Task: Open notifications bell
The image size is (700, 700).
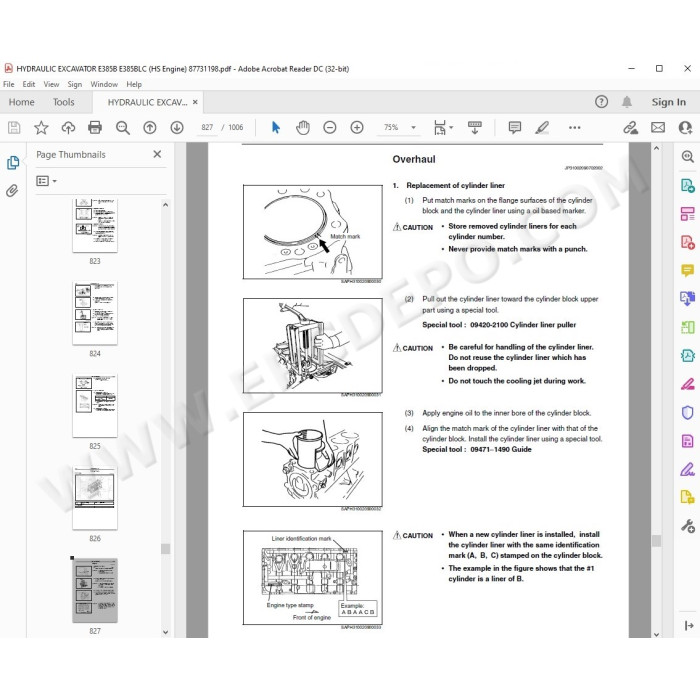Action: (x=627, y=102)
